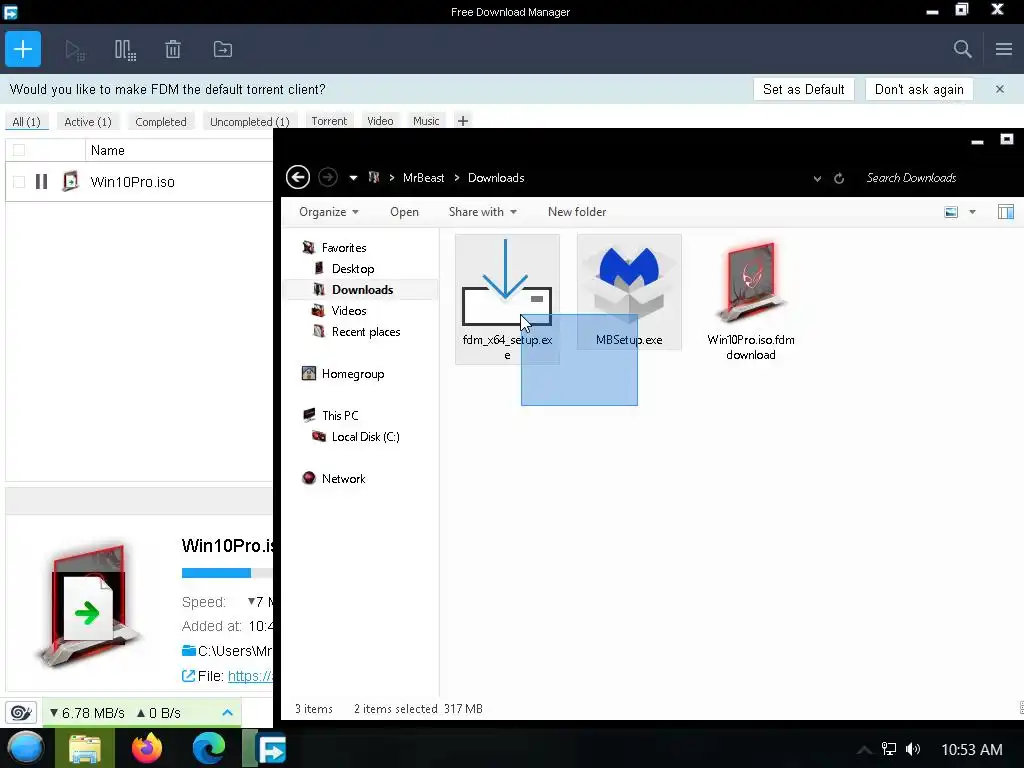The width and height of the screenshot is (1024, 768).
Task: Click the Start downloads play icon
Action: [x=75, y=50]
